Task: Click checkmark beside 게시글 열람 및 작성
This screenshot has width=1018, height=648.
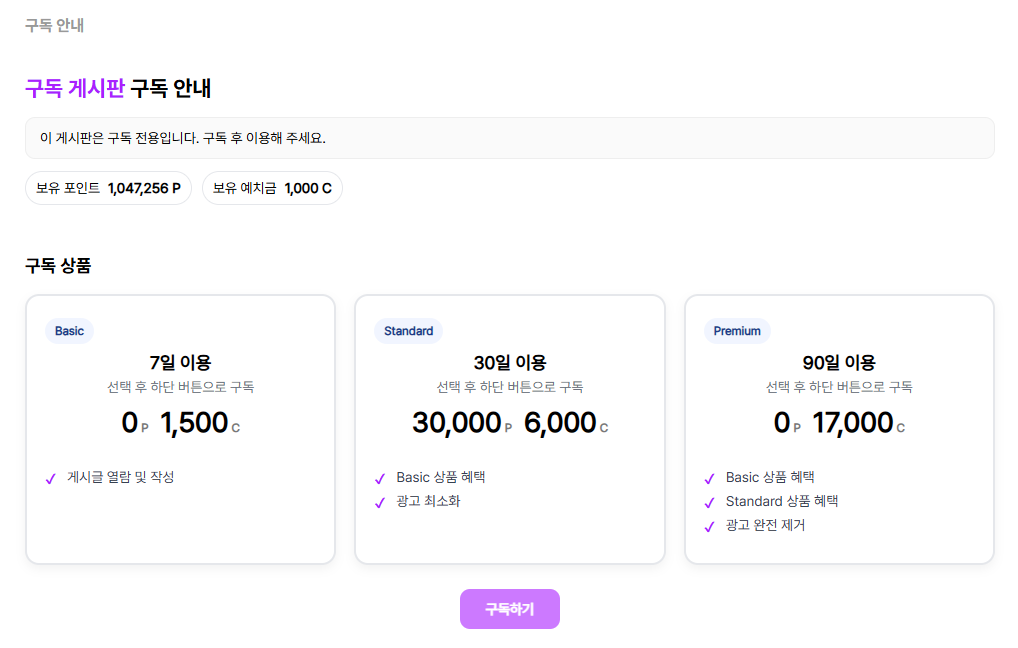Action: pos(51,479)
